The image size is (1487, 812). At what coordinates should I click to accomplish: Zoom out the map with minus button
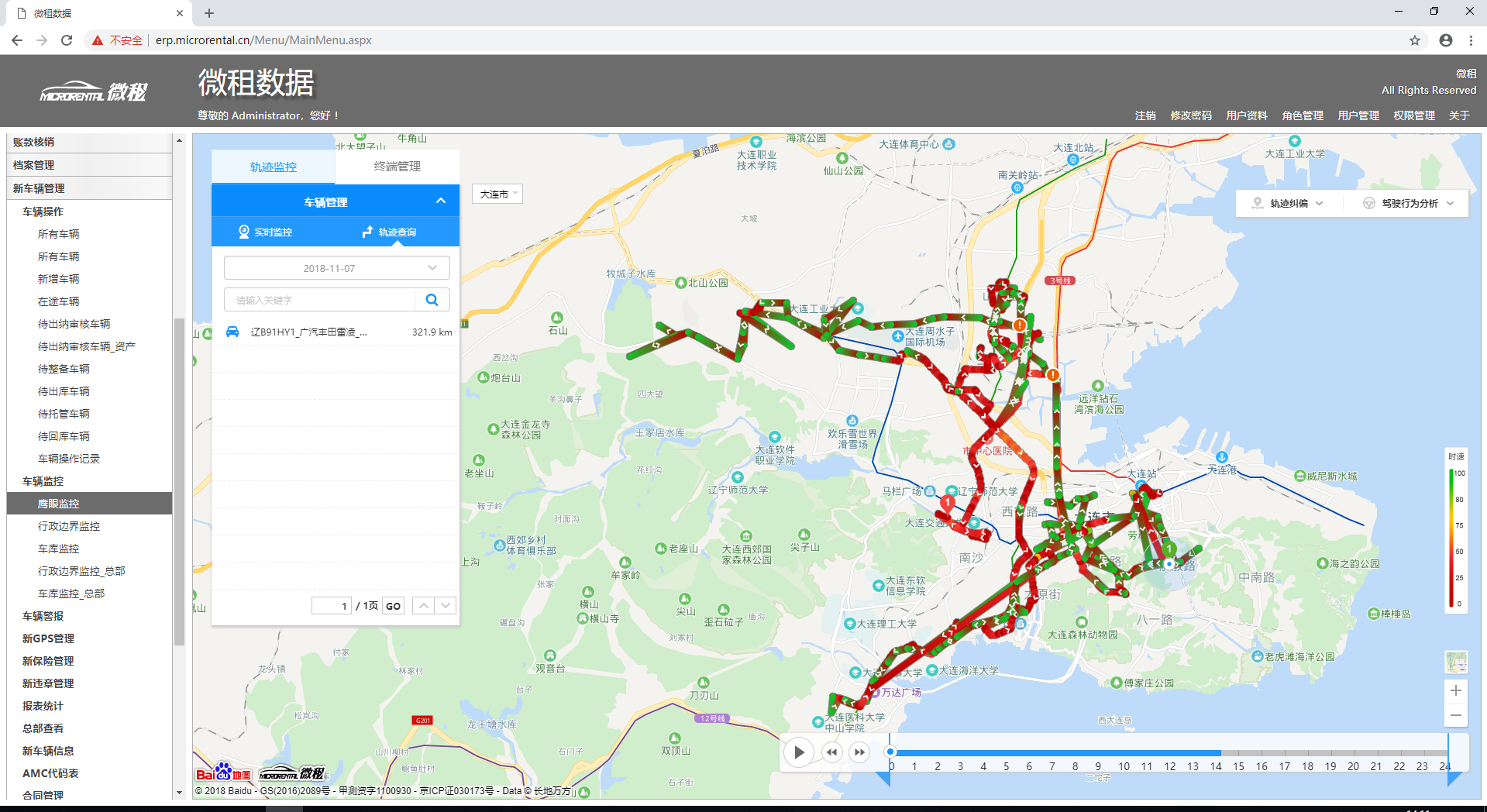point(1456,715)
